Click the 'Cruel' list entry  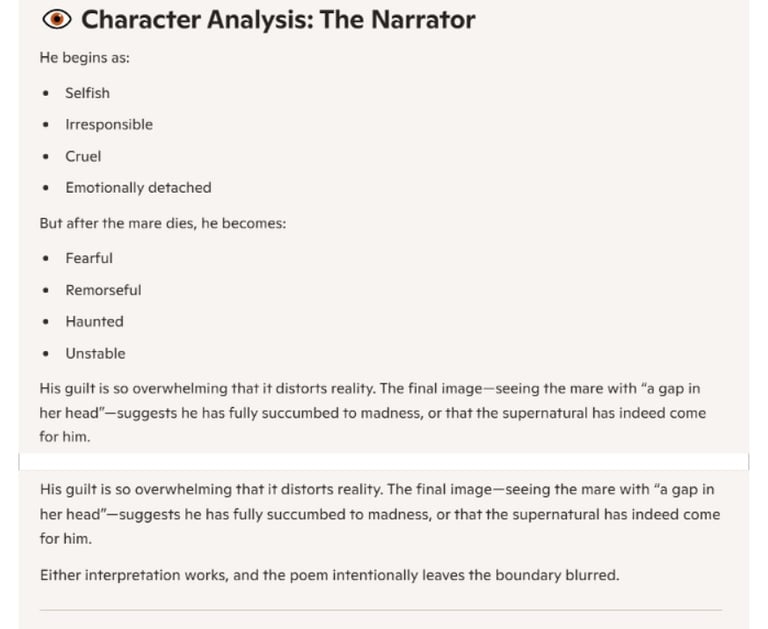click(x=83, y=156)
